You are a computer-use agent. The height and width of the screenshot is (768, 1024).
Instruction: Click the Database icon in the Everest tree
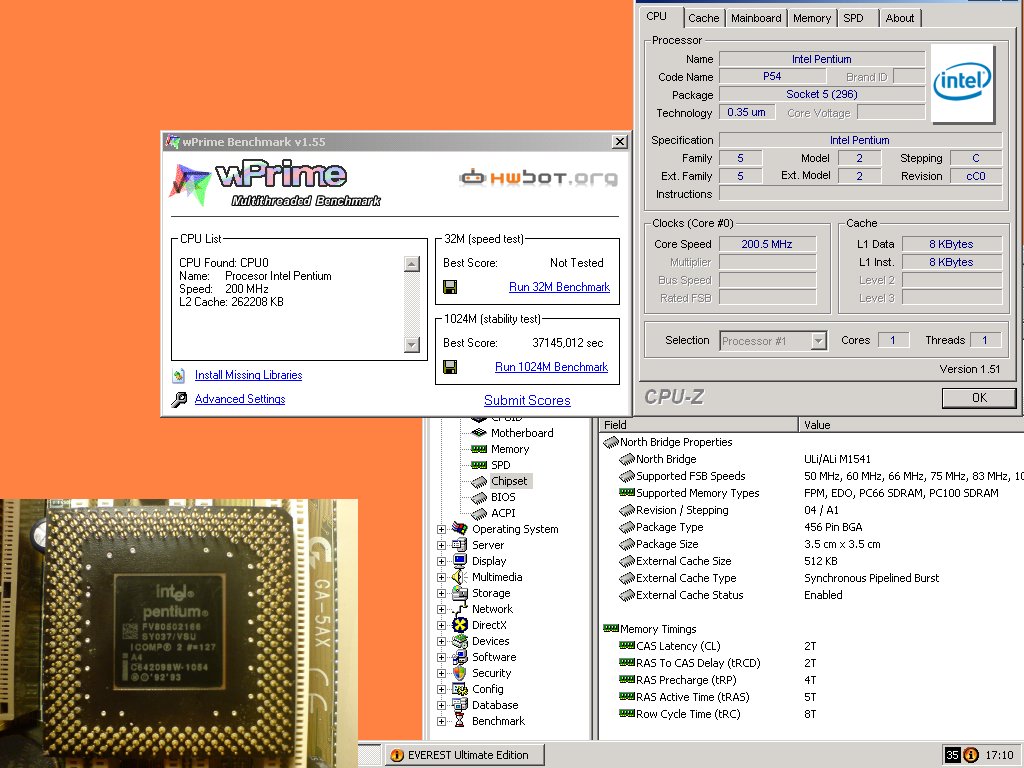460,705
